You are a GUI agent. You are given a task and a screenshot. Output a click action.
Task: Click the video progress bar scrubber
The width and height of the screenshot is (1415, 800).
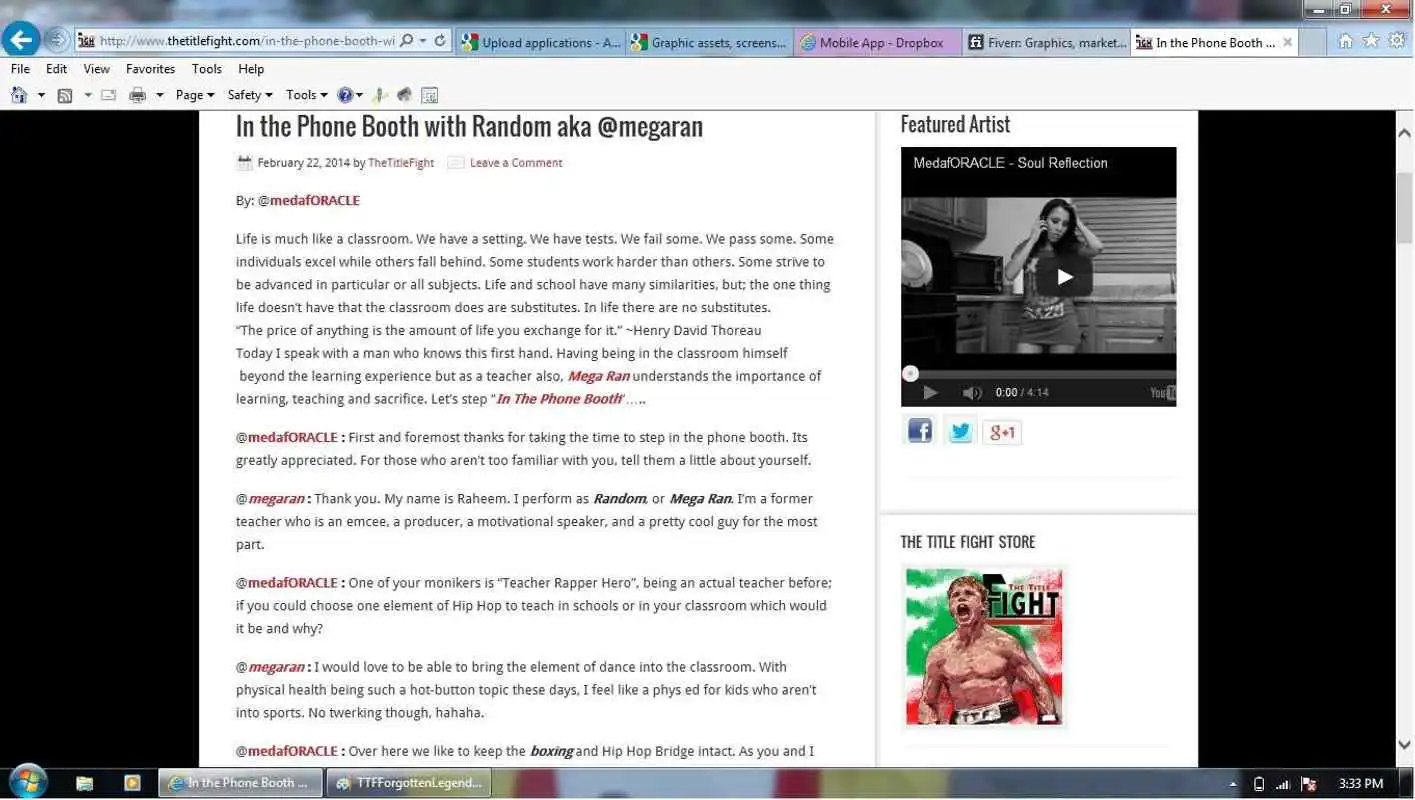pyautogui.click(x=910, y=374)
